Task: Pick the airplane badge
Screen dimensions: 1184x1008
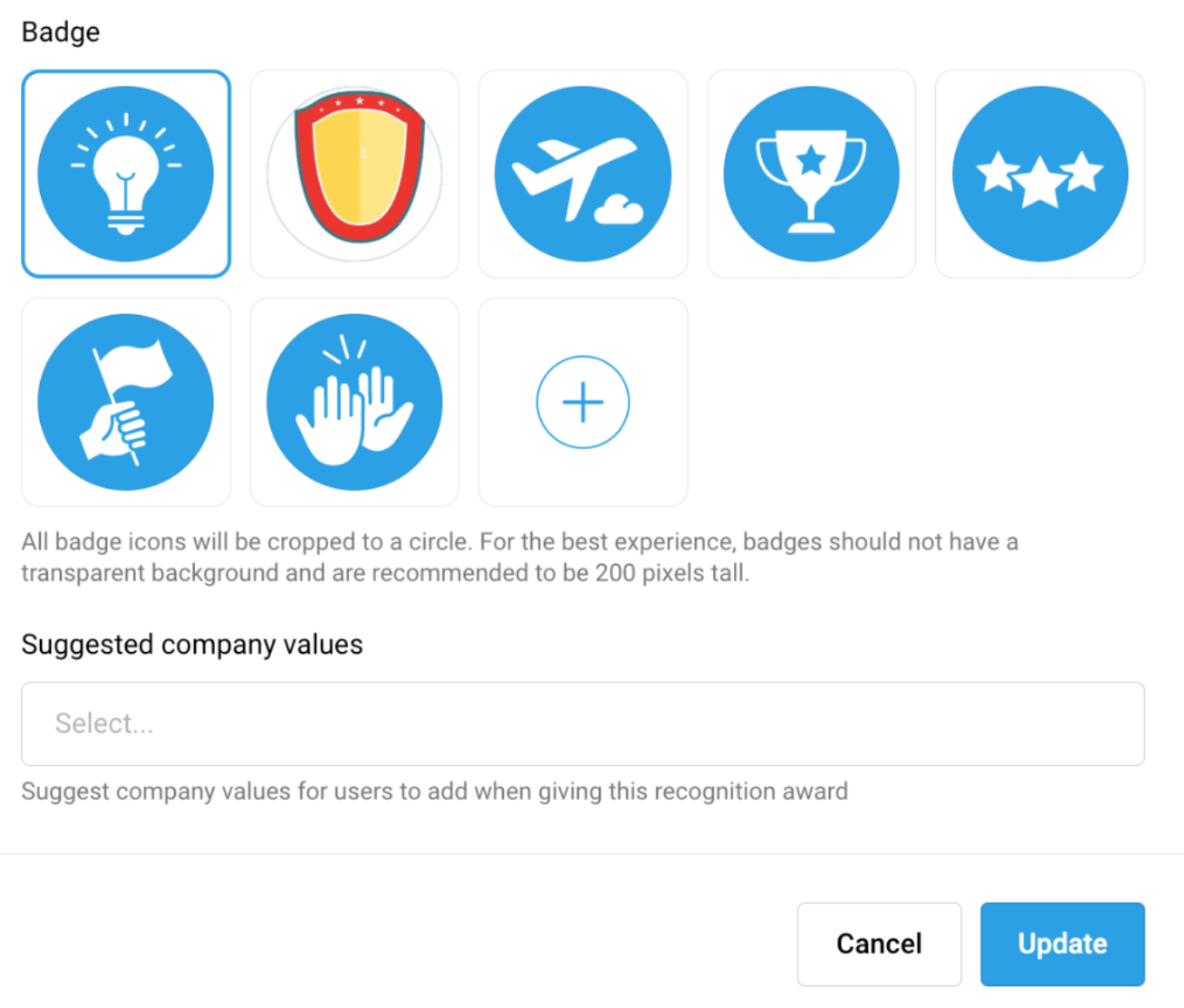Action: 583,174
